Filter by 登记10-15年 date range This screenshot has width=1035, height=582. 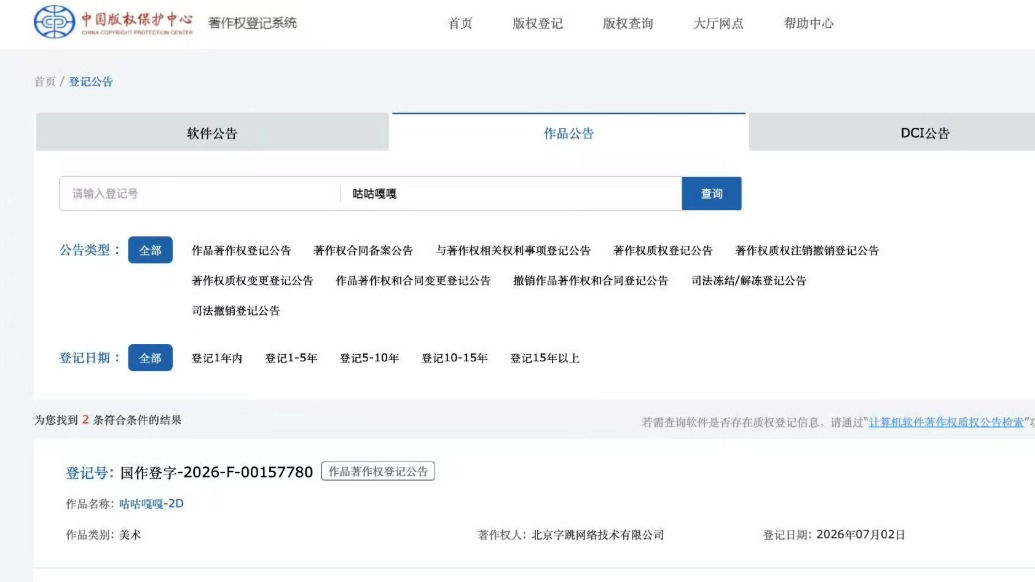(454, 358)
